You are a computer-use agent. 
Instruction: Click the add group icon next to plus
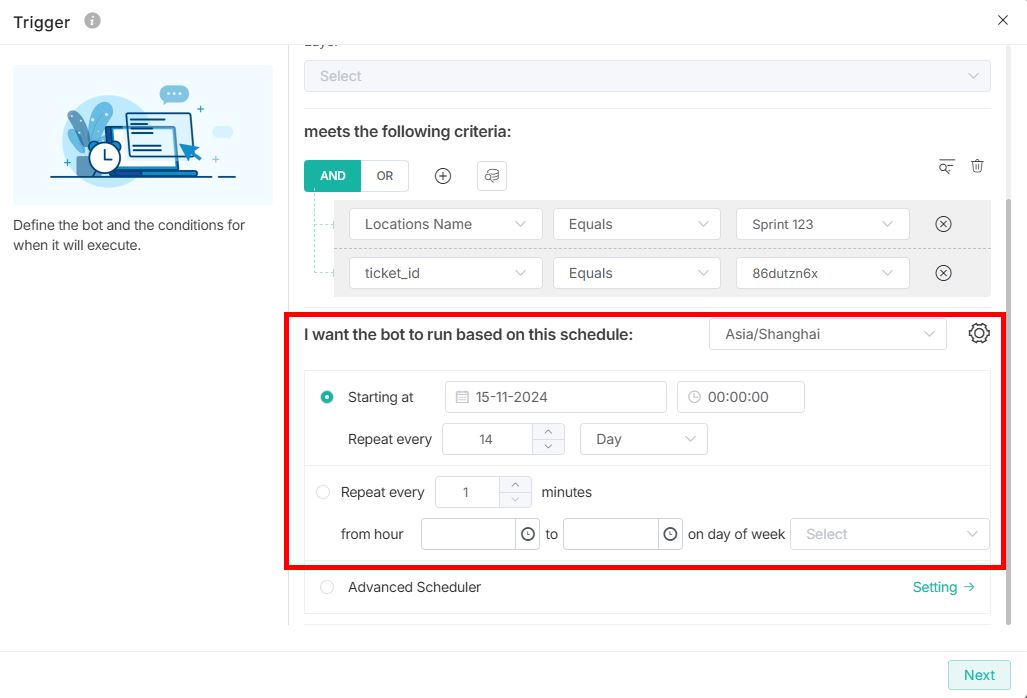pyautogui.click(x=492, y=176)
